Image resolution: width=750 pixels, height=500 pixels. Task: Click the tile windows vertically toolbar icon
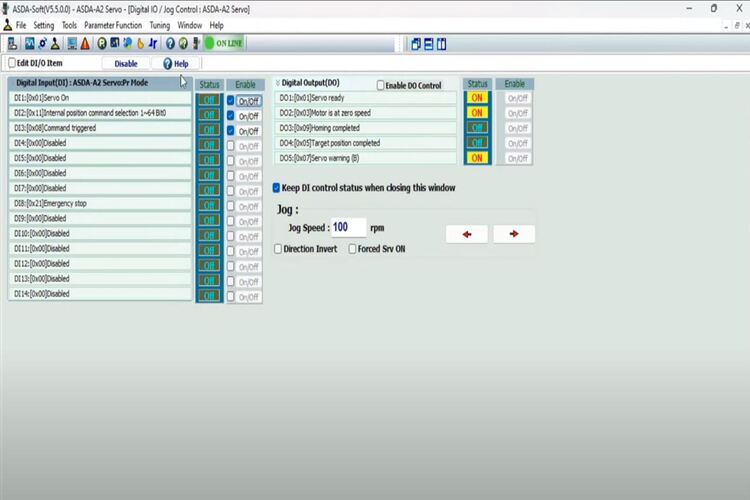point(441,43)
